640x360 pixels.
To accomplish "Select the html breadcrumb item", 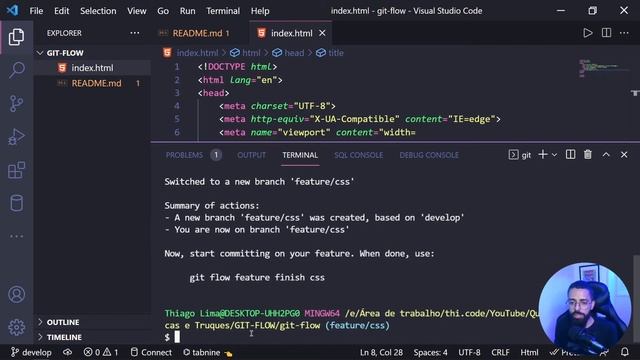I will (x=246, y=53).
